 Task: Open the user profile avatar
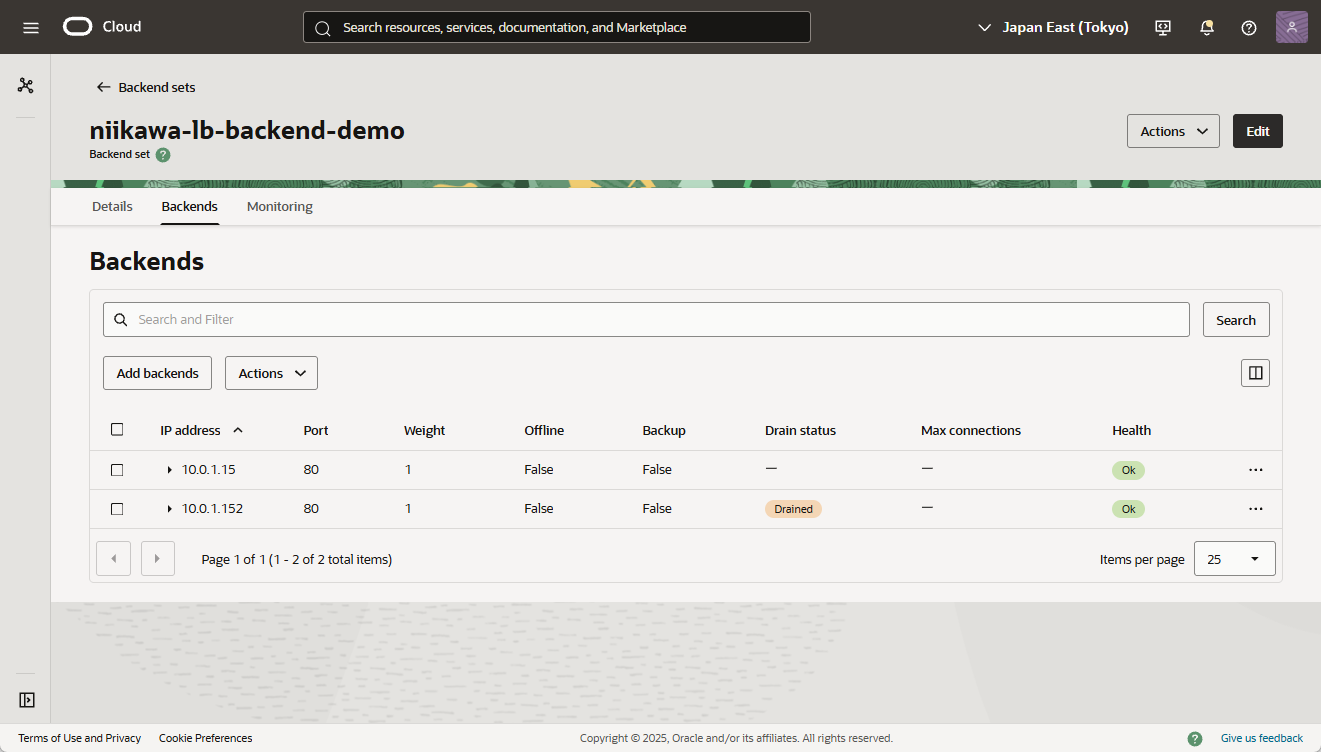coord(1291,27)
